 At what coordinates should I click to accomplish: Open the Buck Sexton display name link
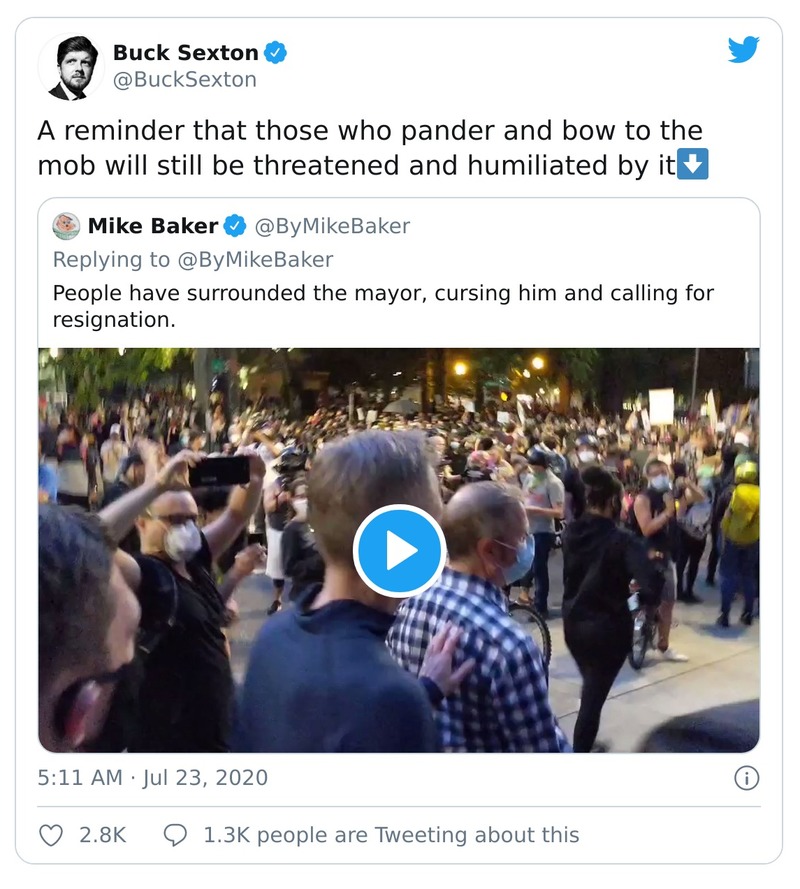point(185,53)
